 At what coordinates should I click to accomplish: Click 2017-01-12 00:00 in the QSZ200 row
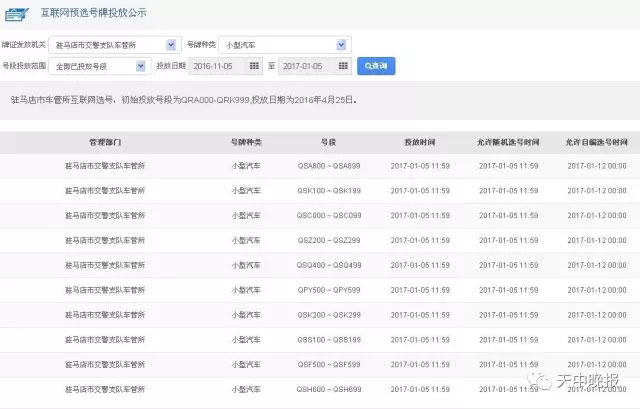pos(597,240)
